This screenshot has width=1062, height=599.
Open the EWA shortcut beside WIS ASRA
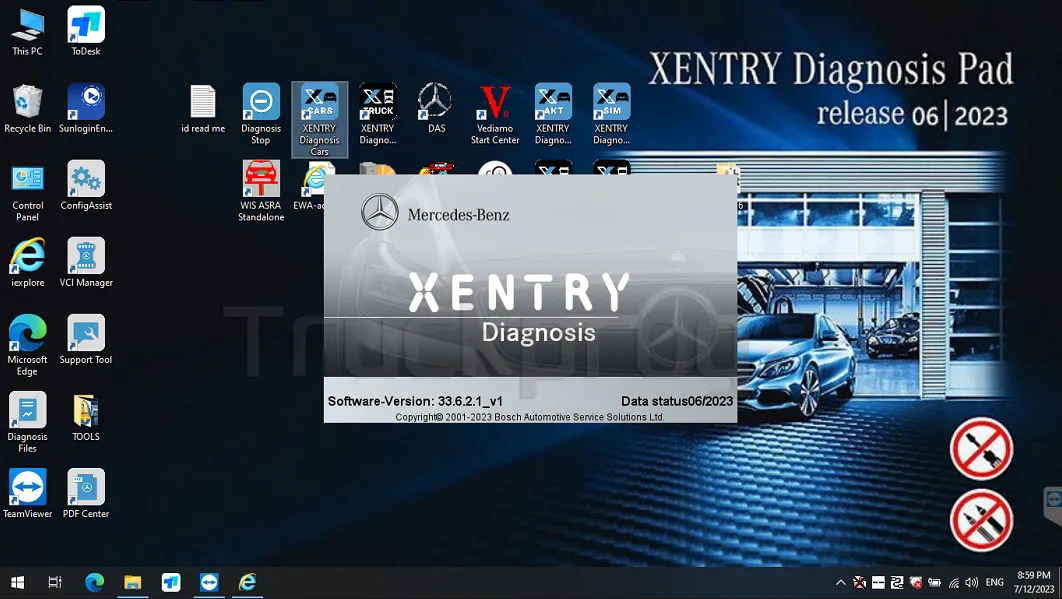pos(313,186)
